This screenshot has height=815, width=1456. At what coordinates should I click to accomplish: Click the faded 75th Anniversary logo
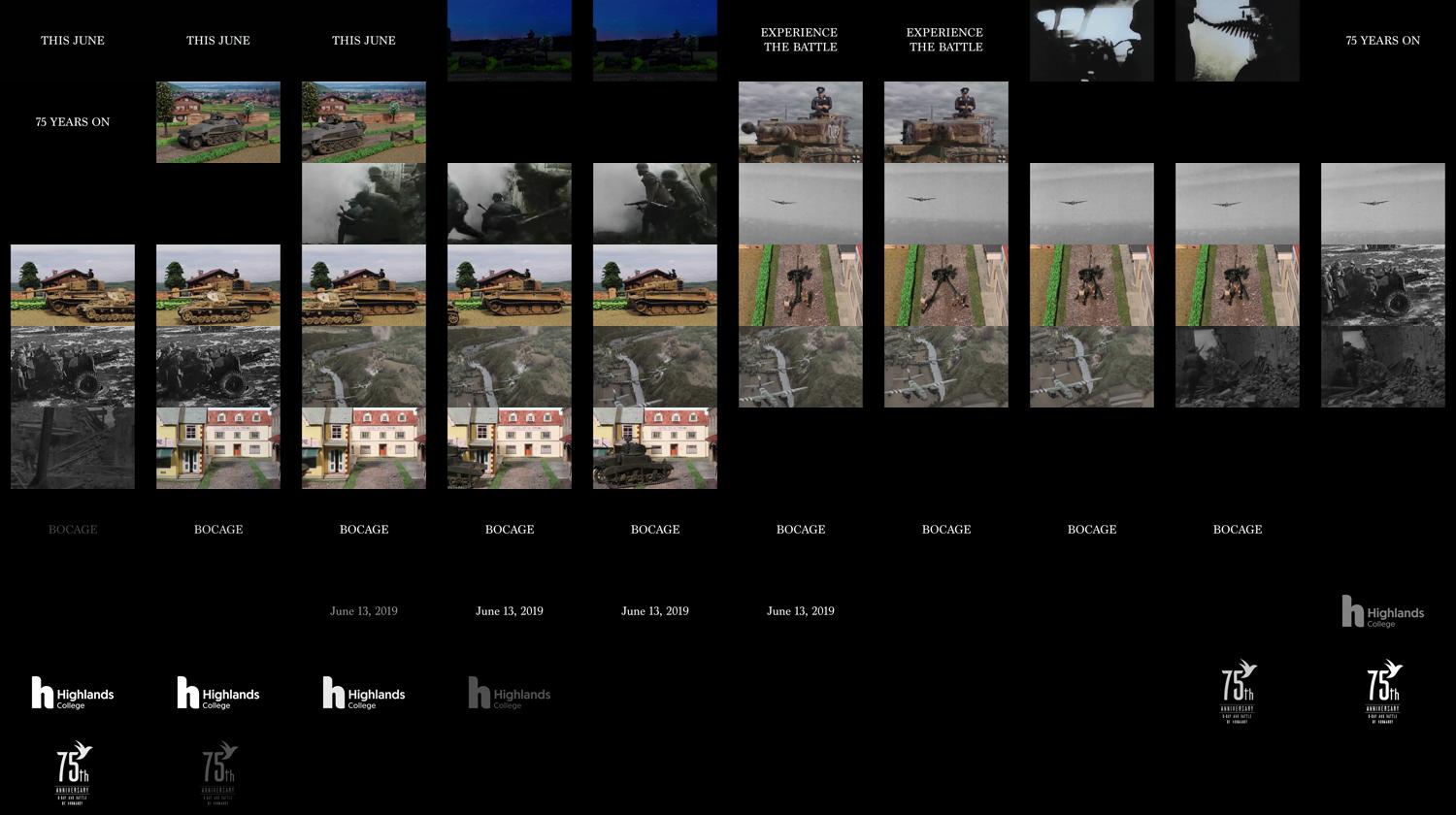pos(218,773)
